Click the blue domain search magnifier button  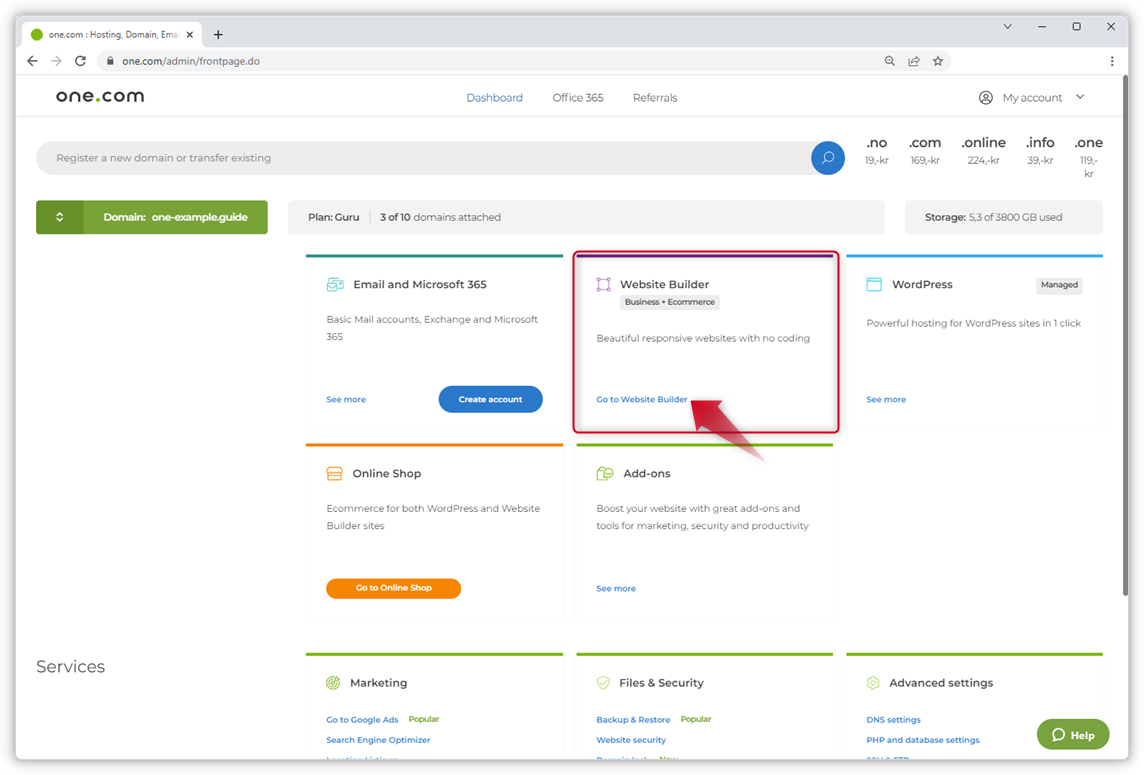coord(827,158)
